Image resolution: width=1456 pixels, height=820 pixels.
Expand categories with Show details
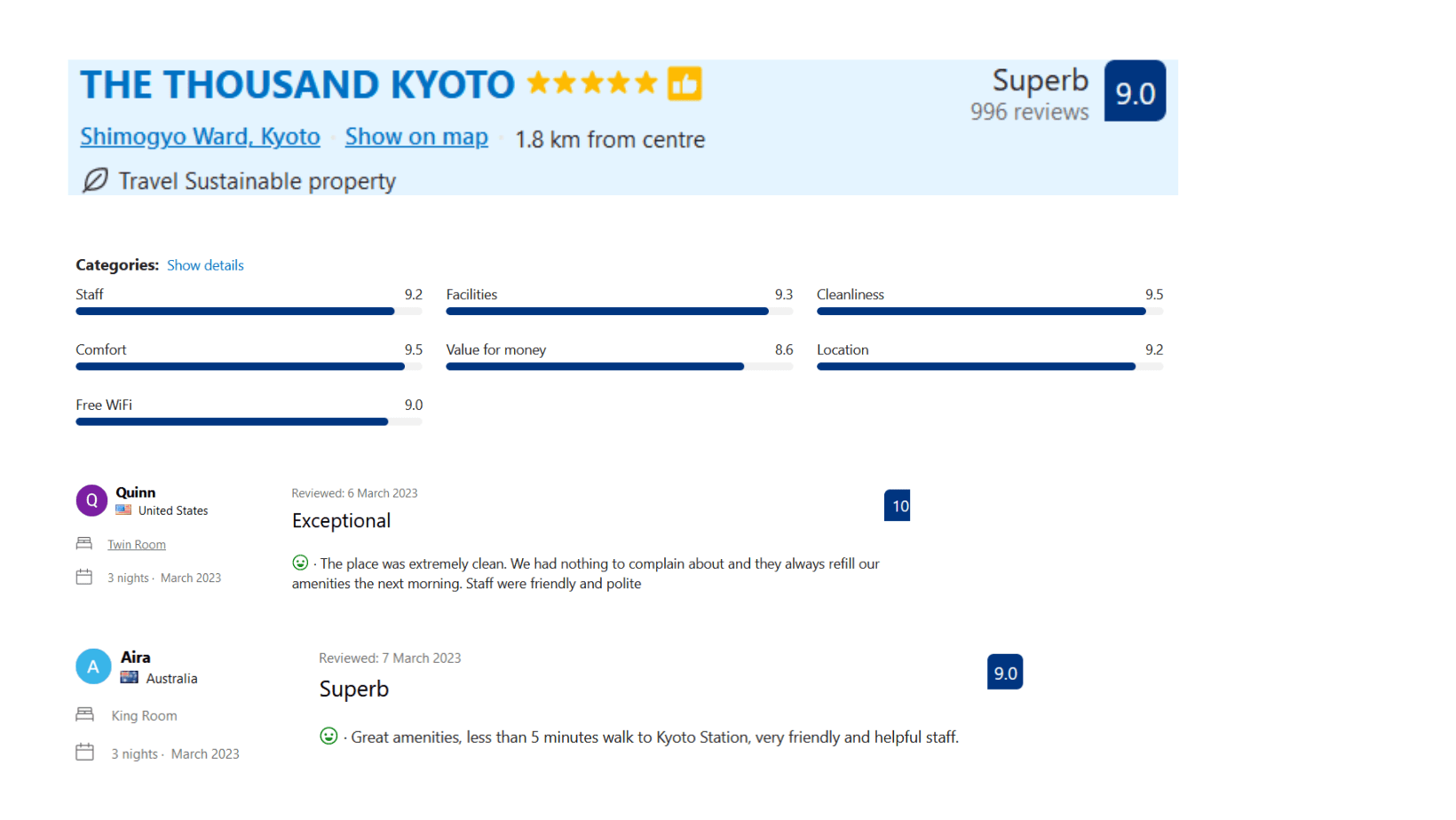(x=205, y=265)
